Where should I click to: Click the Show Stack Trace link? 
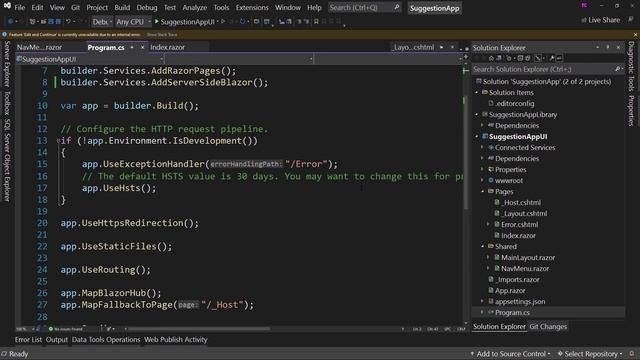point(162,35)
